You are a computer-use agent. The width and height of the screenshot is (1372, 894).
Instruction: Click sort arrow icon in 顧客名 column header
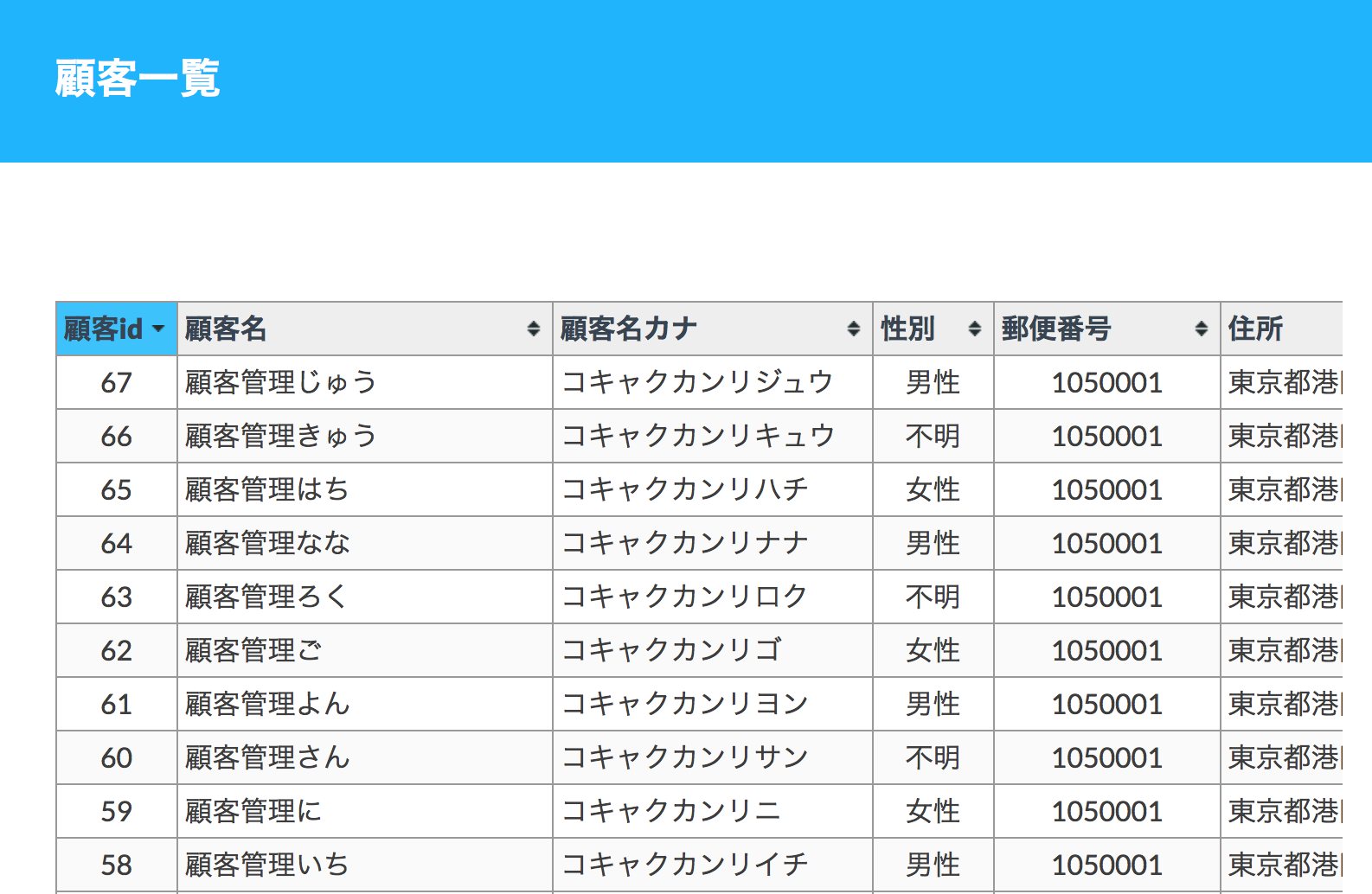pos(533,329)
